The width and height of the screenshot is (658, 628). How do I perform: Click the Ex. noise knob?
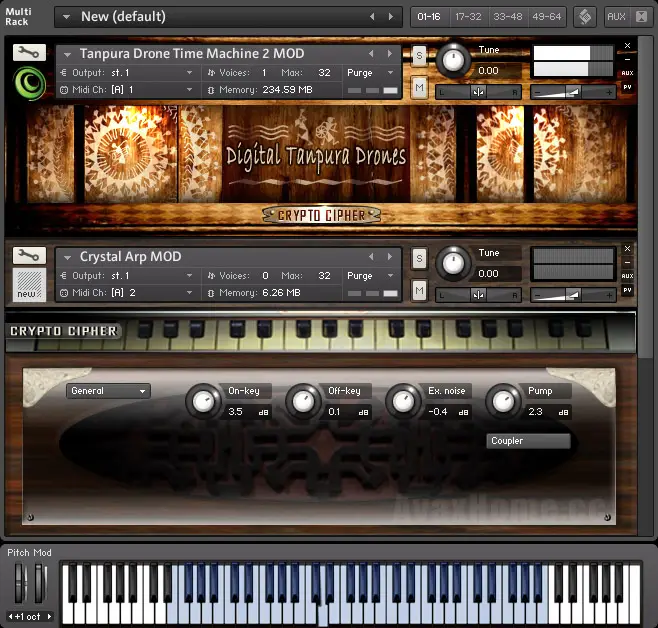pos(403,401)
